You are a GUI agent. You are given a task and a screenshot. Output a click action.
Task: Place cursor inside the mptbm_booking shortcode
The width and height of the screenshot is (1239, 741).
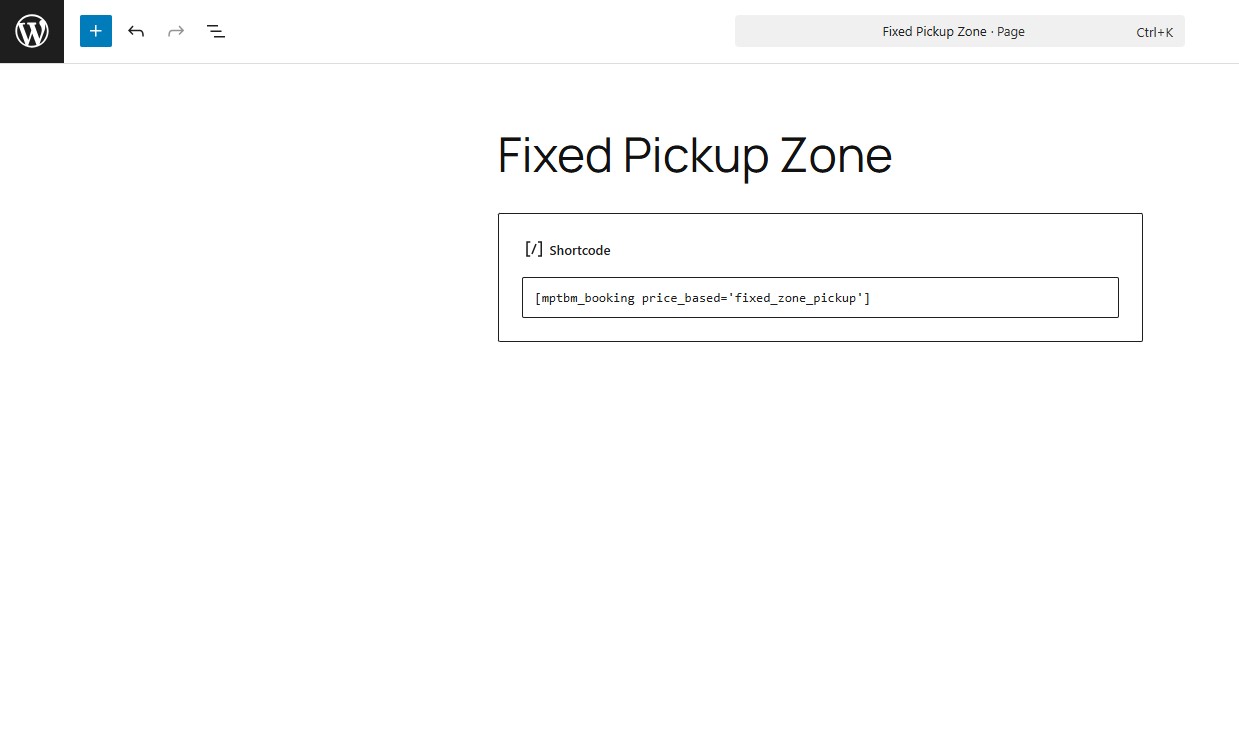[x=702, y=297]
